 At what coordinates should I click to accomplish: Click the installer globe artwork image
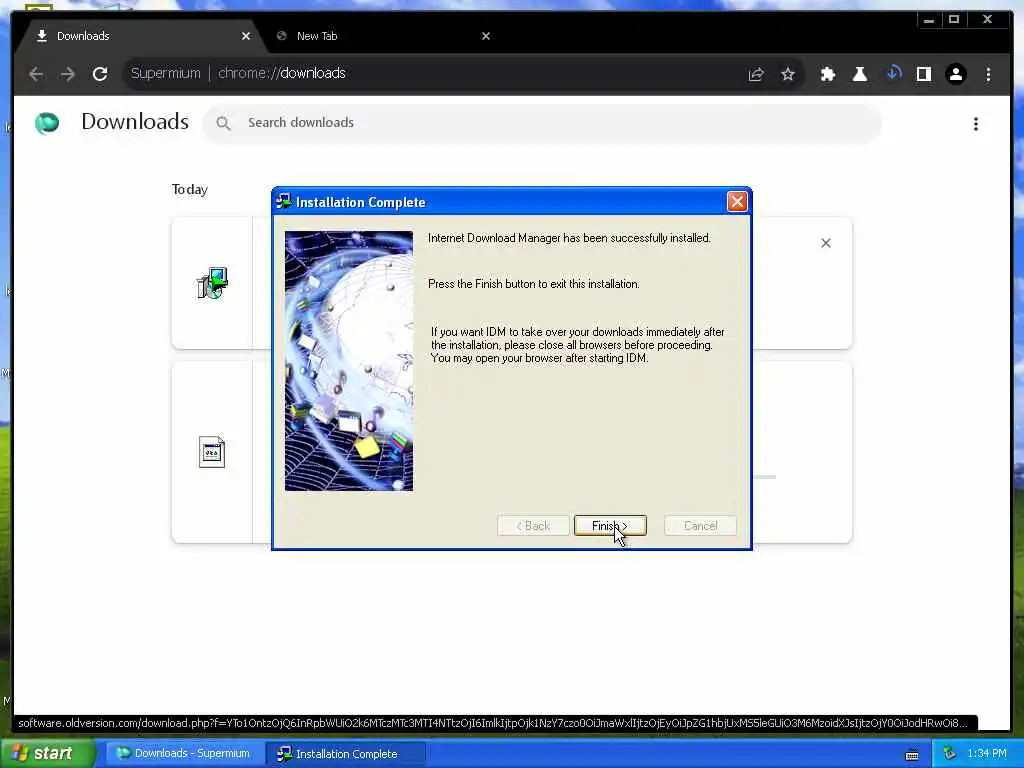pos(349,360)
